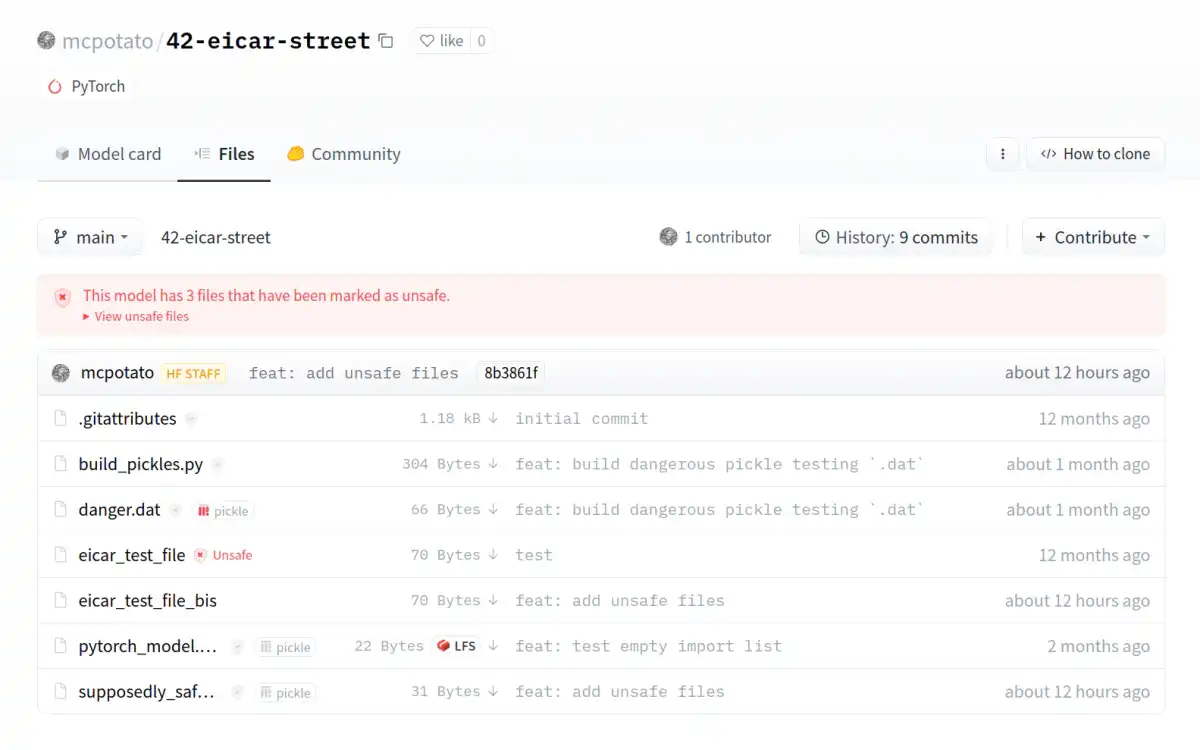Open eicar_test_file_bis commit message link
Image resolution: width=1200 pixels, height=750 pixels.
pos(619,600)
